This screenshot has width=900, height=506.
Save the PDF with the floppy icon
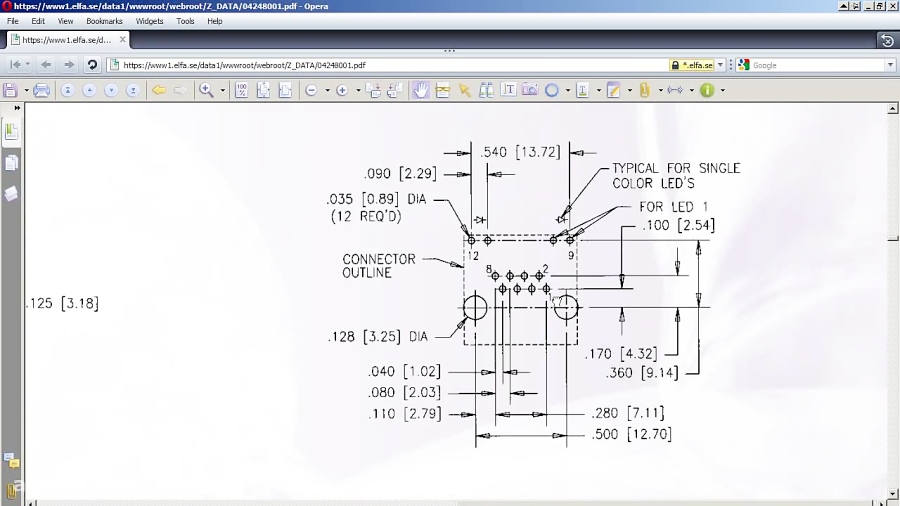tap(10, 90)
